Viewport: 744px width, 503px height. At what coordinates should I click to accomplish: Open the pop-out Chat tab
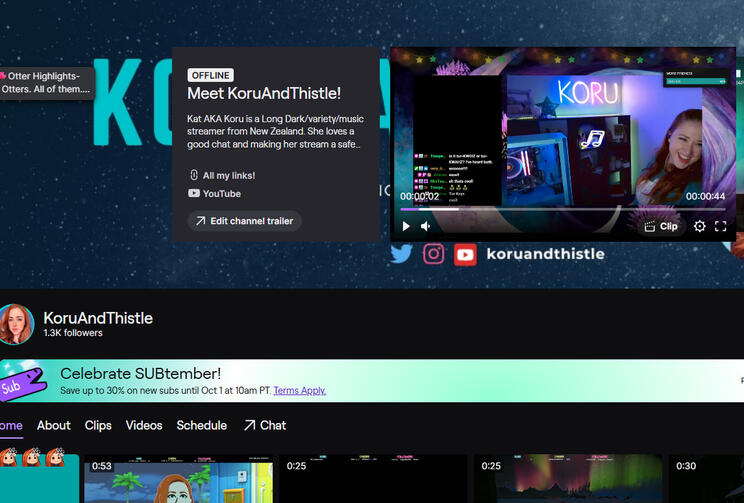pyautogui.click(x=265, y=426)
